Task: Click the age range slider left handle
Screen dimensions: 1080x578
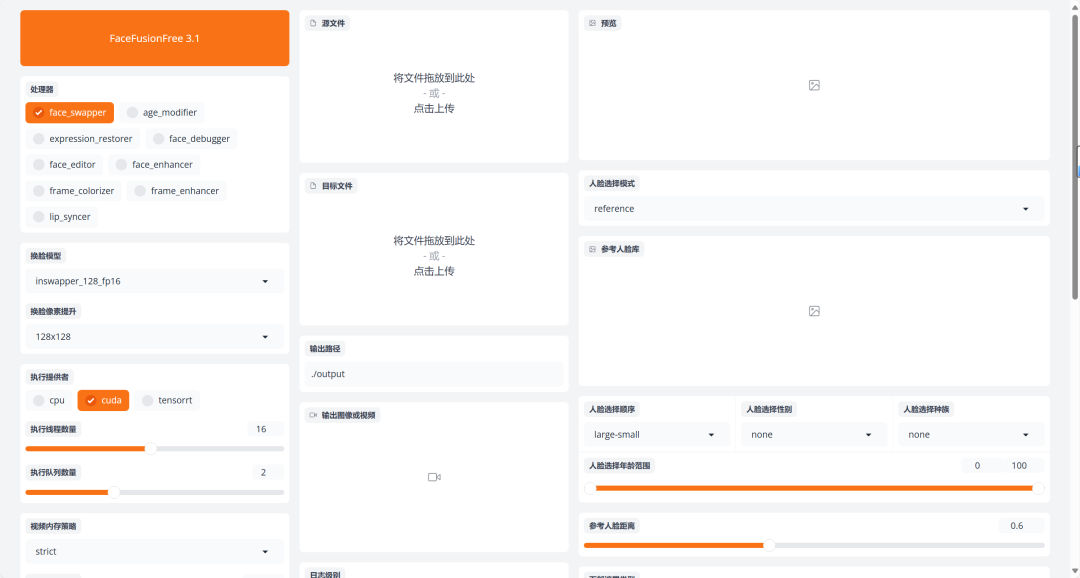Action: [x=590, y=488]
